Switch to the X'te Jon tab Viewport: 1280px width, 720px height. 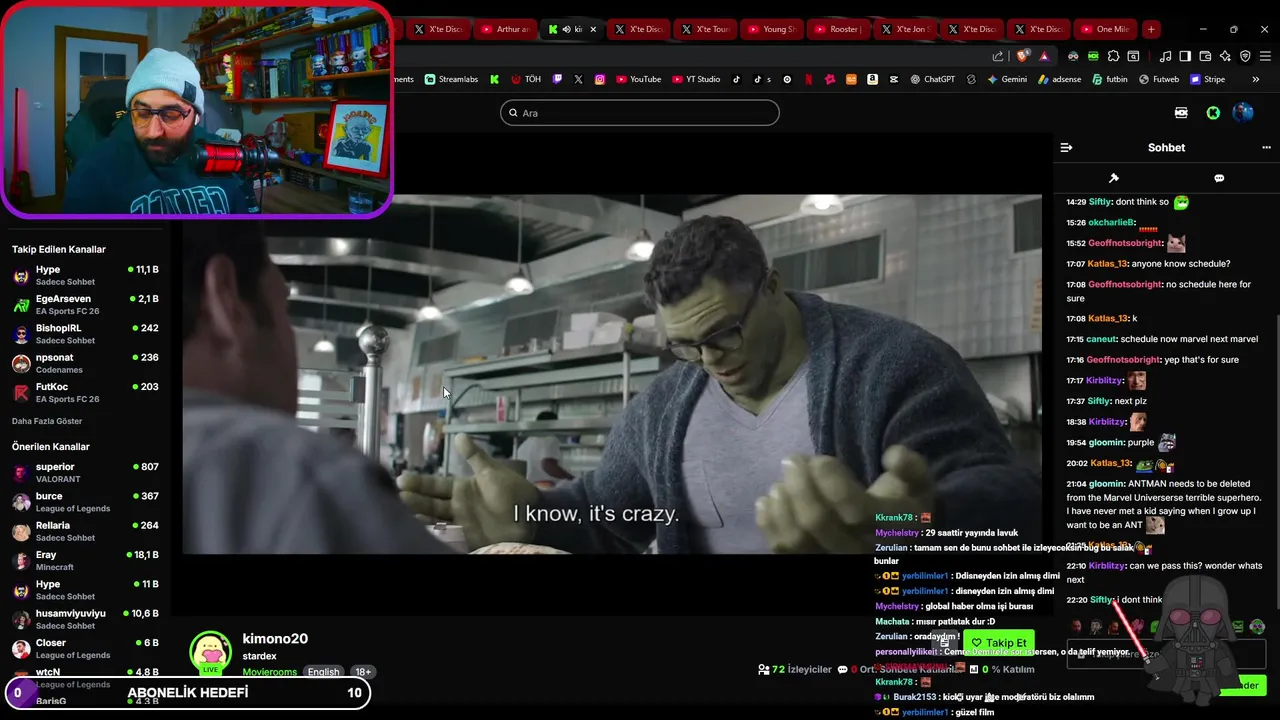(x=903, y=29)
